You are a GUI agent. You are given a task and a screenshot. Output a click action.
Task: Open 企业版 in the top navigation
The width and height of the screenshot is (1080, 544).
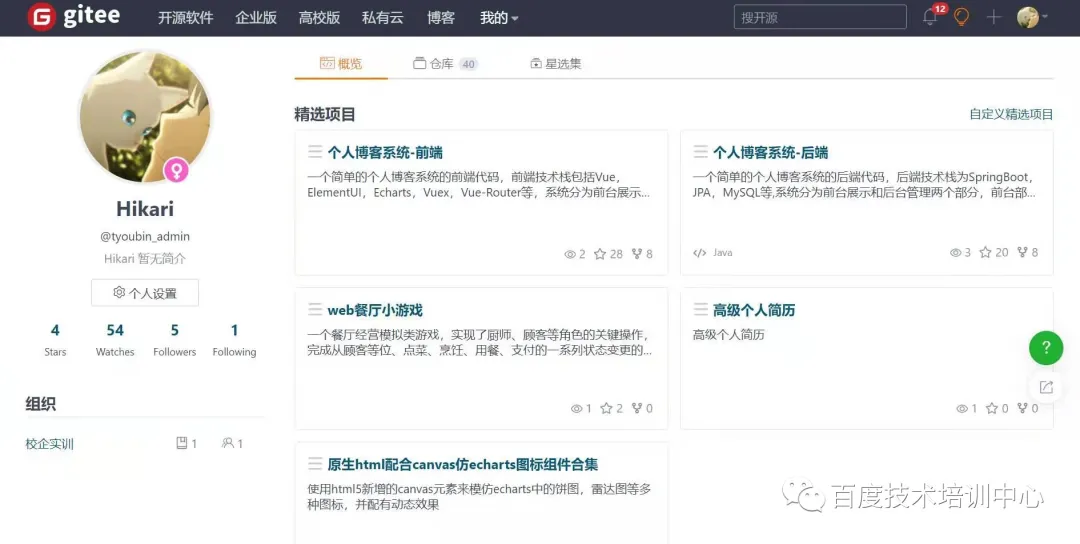coord(256,18)
